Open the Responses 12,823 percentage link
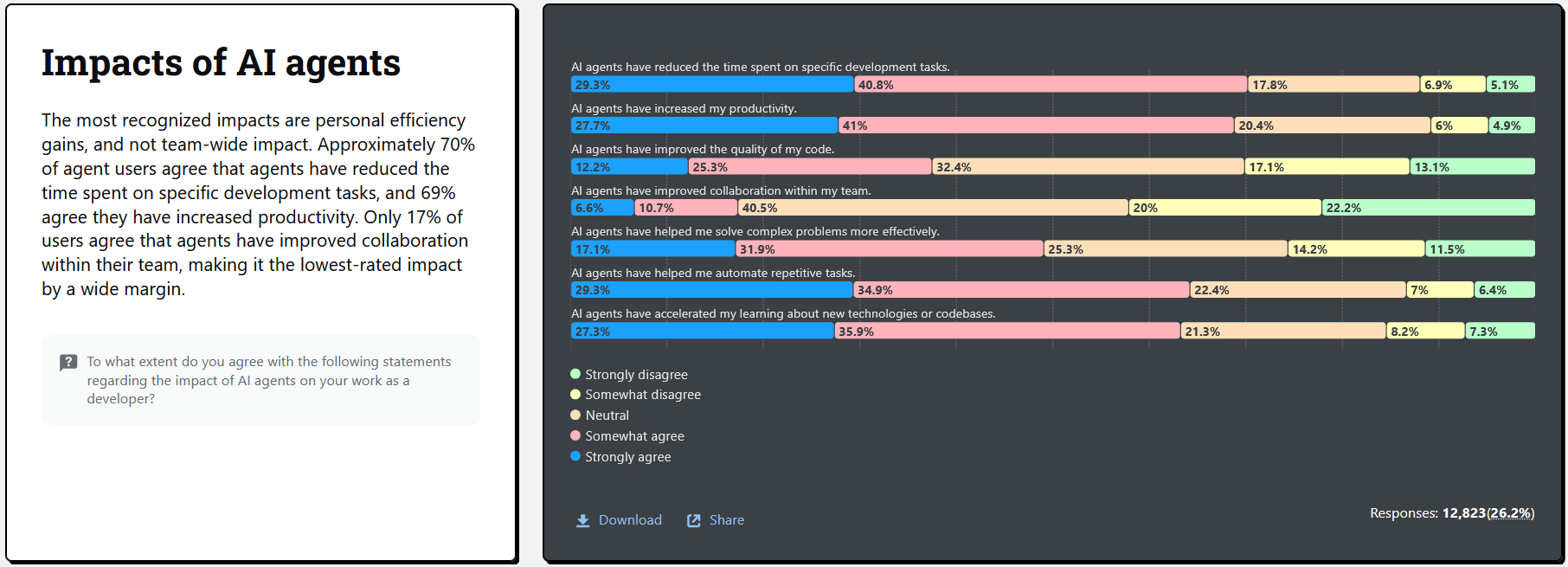 coord(1511,512)
